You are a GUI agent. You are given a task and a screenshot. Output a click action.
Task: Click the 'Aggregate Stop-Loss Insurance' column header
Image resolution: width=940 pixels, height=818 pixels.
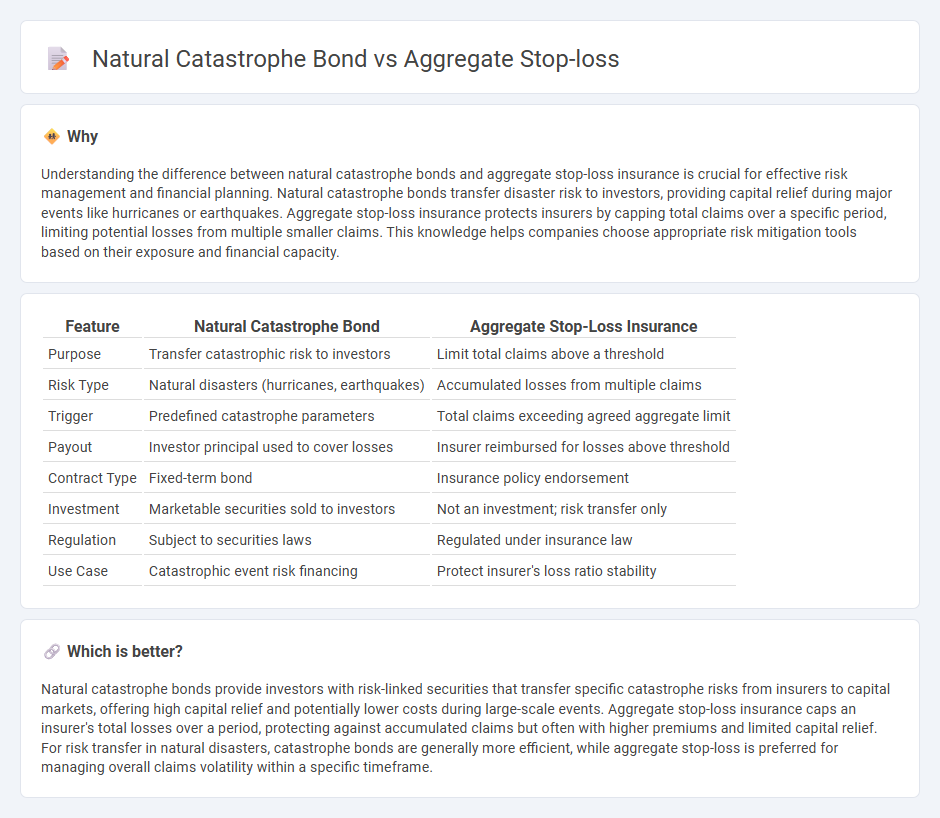click(x=583, y=326)
